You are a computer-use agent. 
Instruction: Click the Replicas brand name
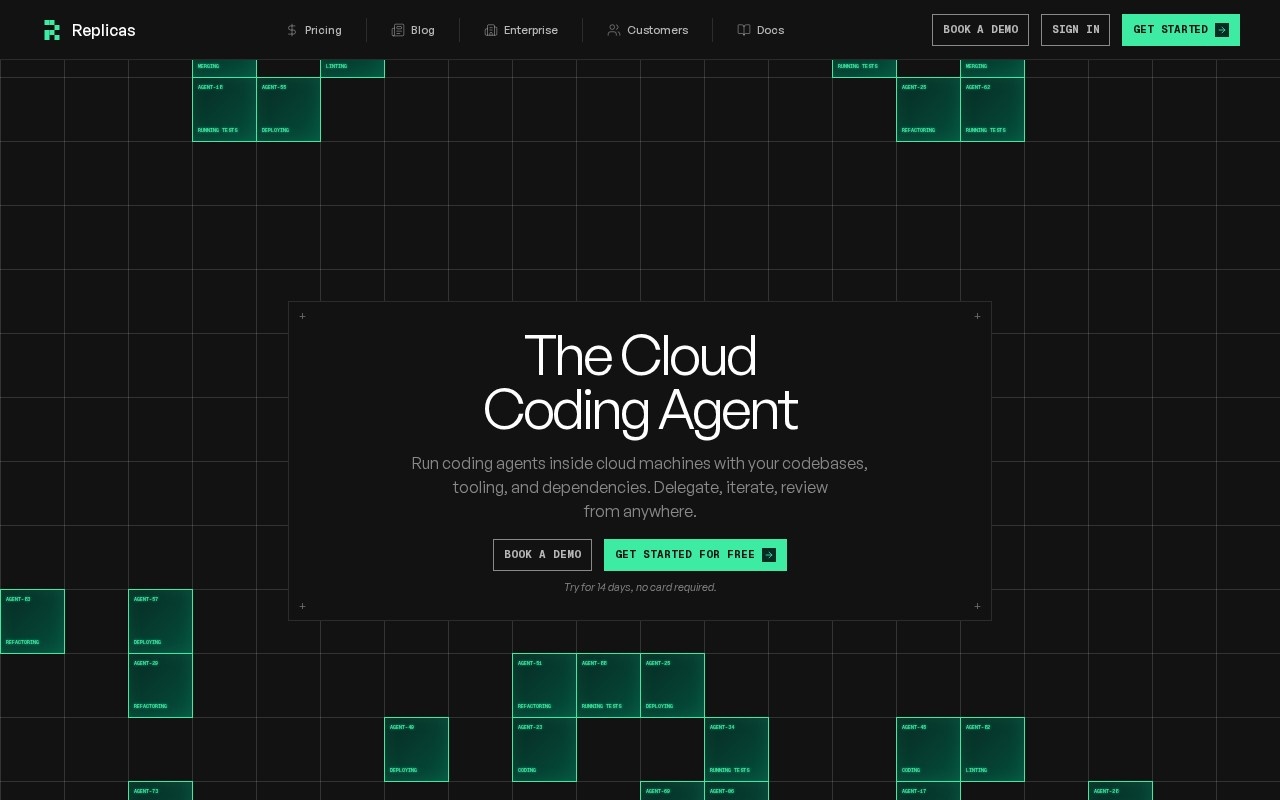click(x=104, y=30)
